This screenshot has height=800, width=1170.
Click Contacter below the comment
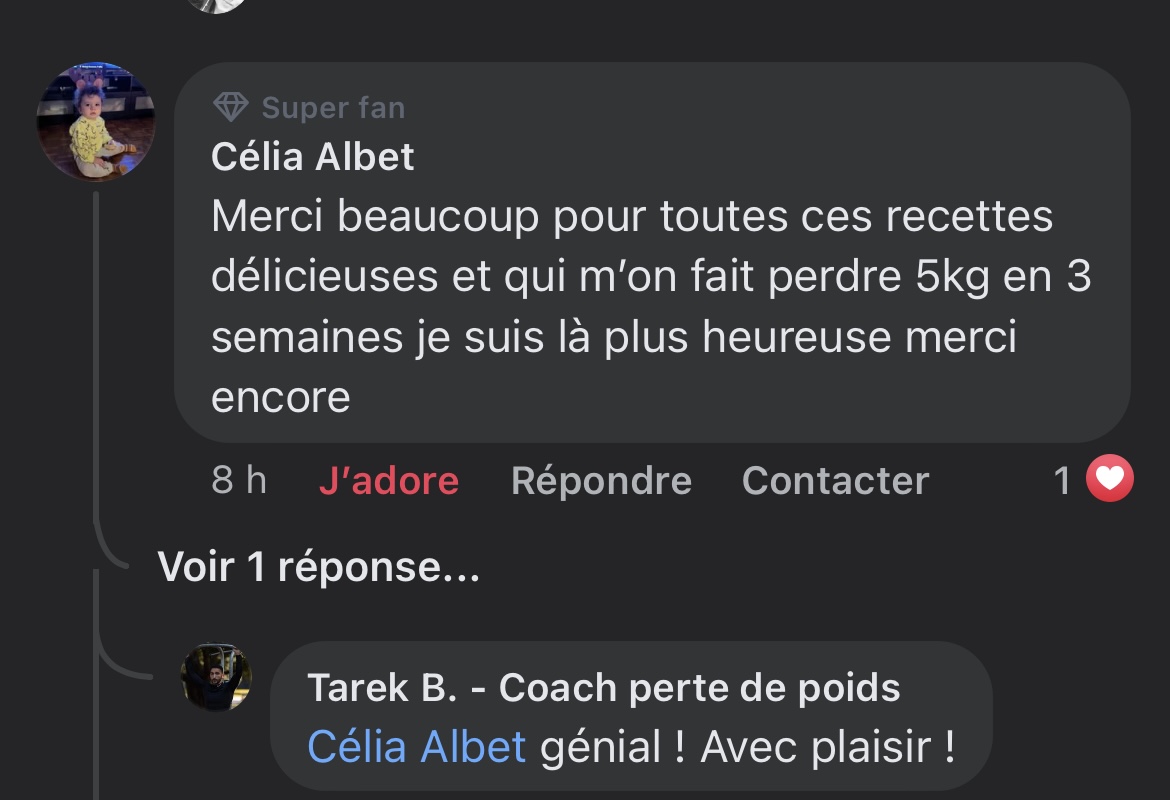tap(835, 481)
